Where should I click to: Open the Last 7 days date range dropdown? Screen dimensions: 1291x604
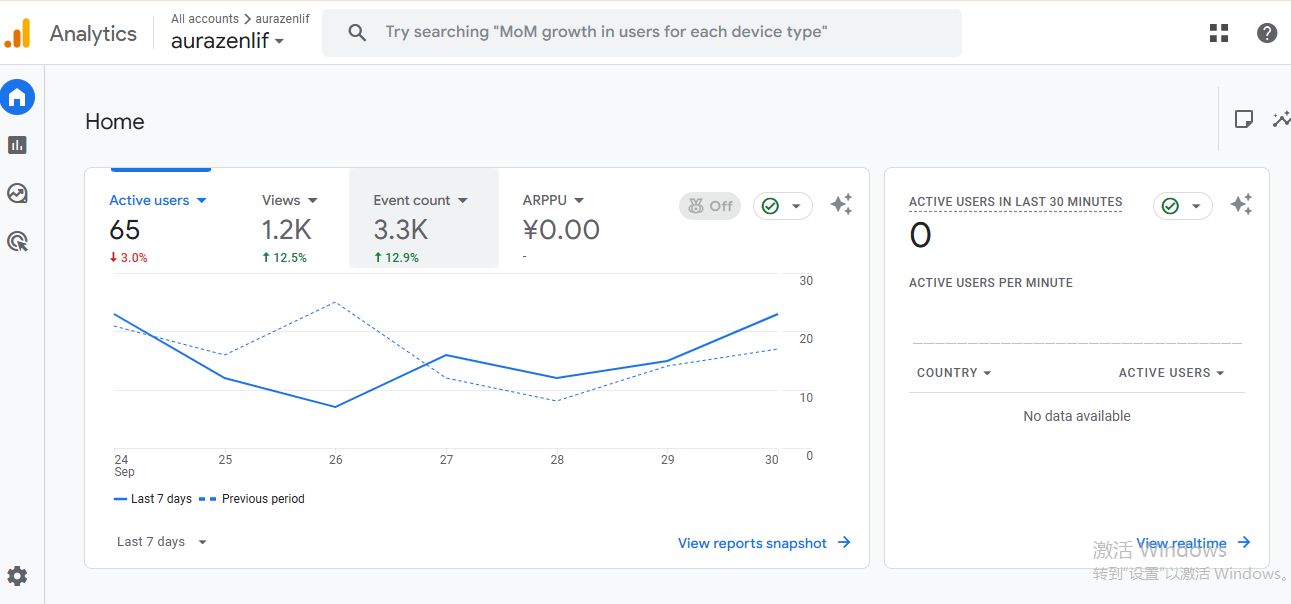[x=161, y=542]
